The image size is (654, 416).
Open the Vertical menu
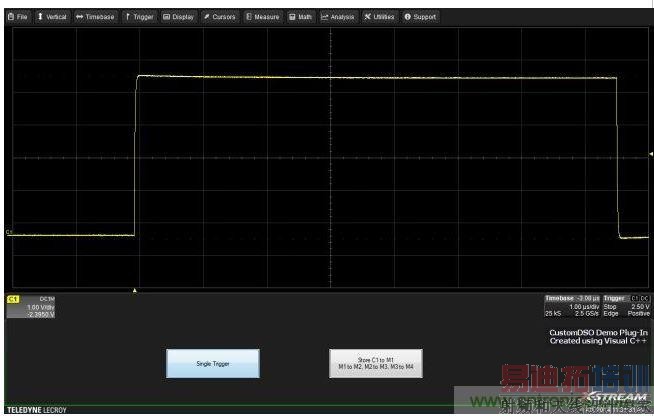[52, 17]
